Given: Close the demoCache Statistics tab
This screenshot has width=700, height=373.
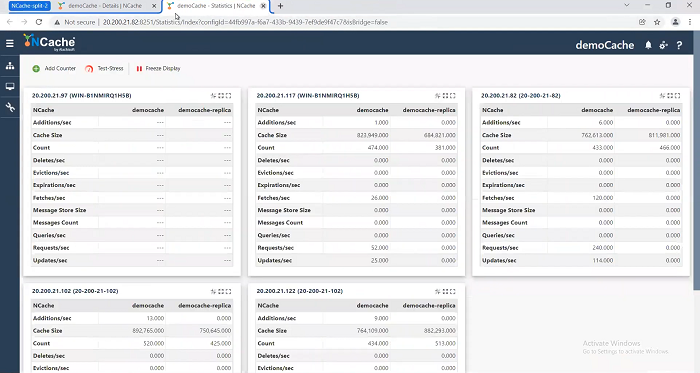Looking at the screenshot, I should 263,6.
